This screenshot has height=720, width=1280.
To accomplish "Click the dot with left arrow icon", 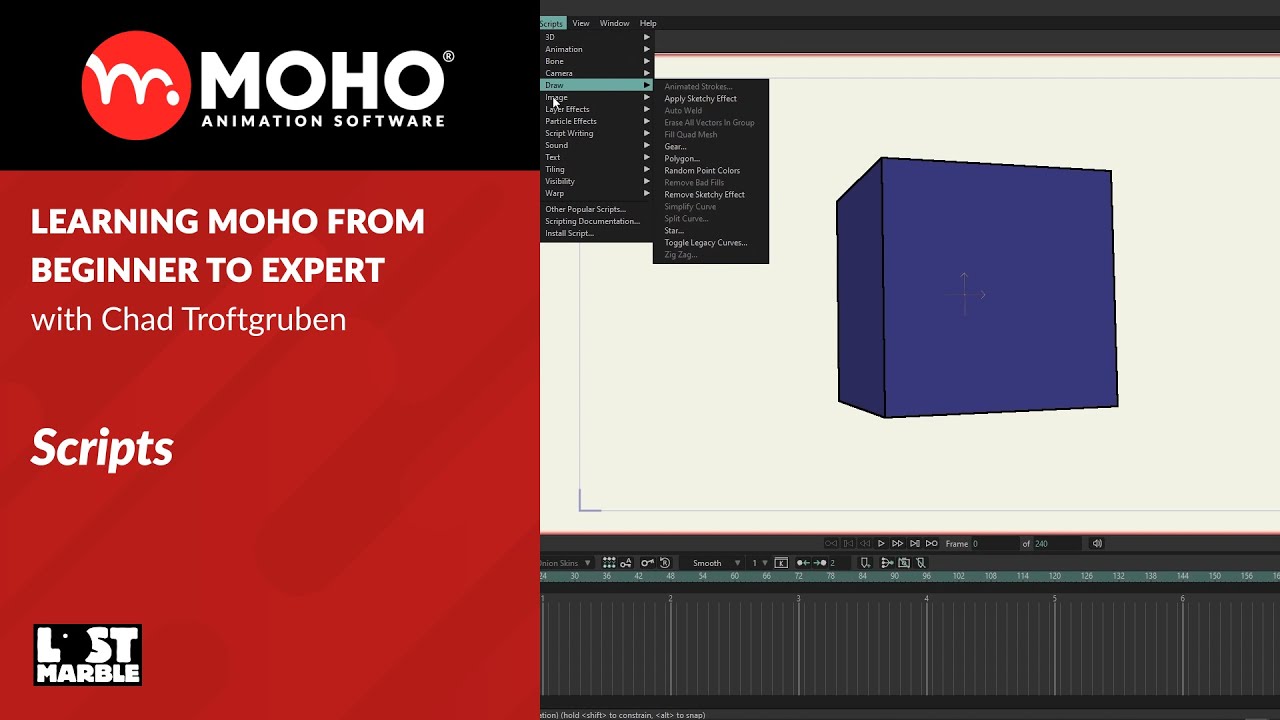I will pos(802,563).
